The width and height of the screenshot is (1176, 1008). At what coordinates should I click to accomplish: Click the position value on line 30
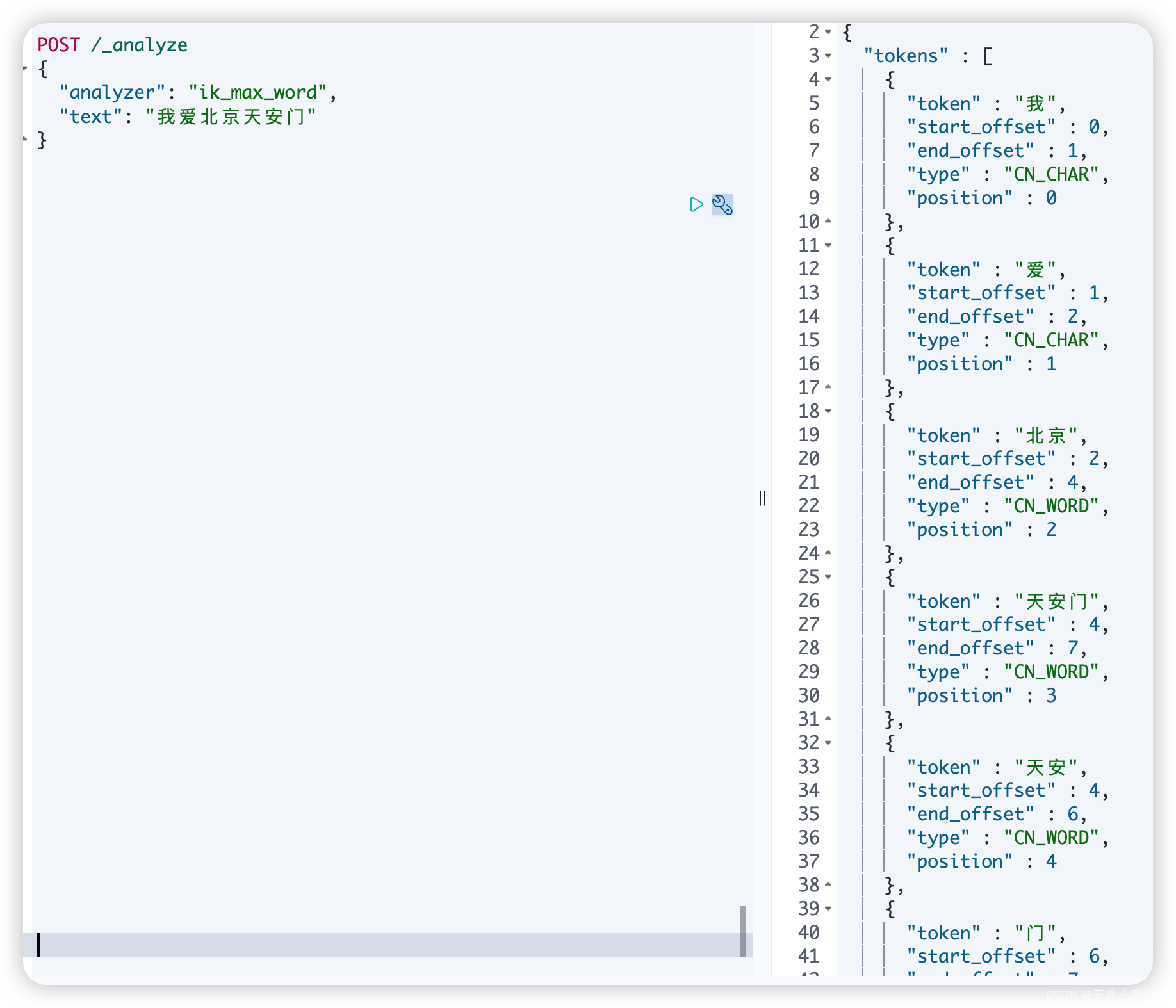click(1051, 695)
